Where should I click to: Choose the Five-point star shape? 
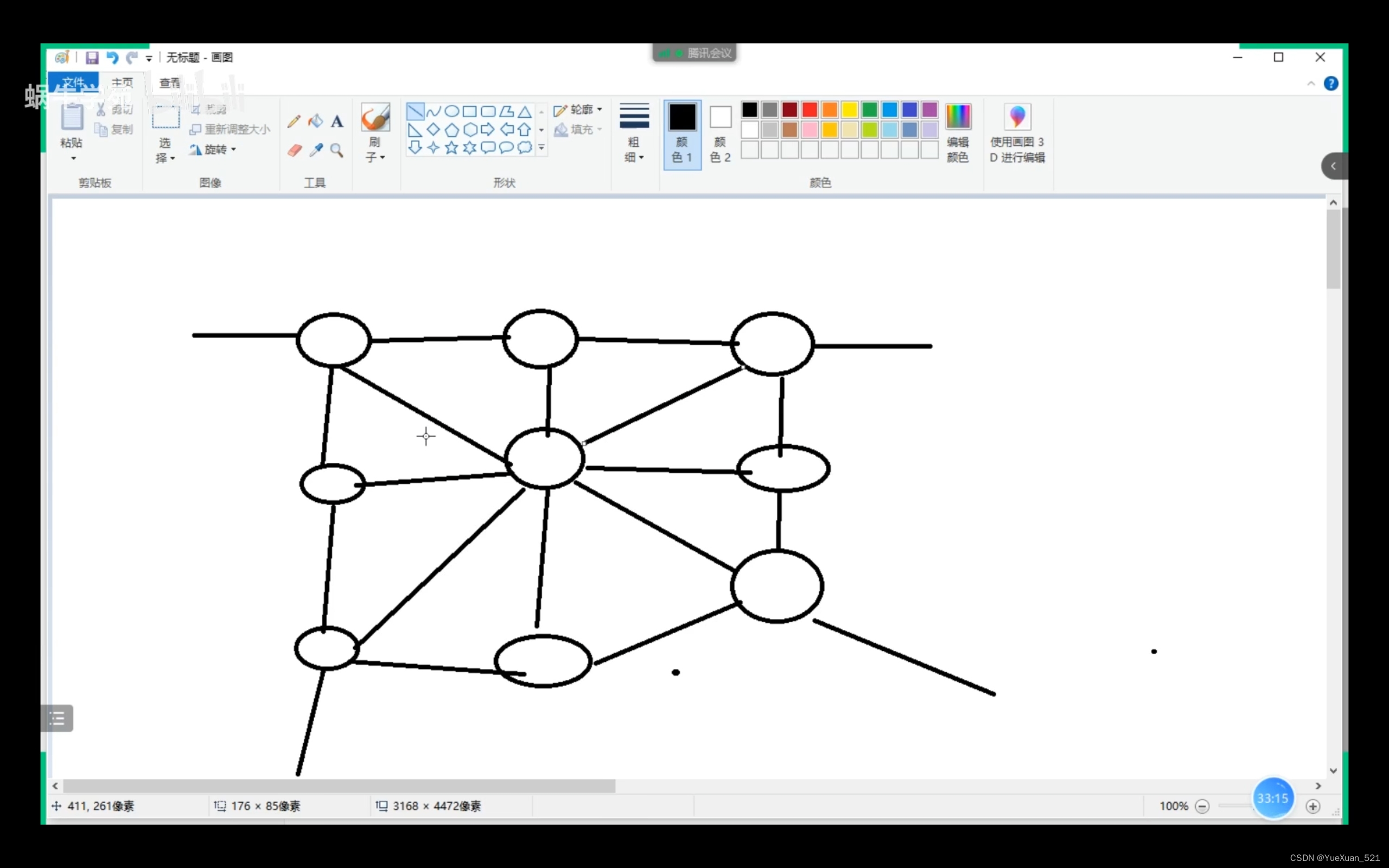tap(452, 148)
